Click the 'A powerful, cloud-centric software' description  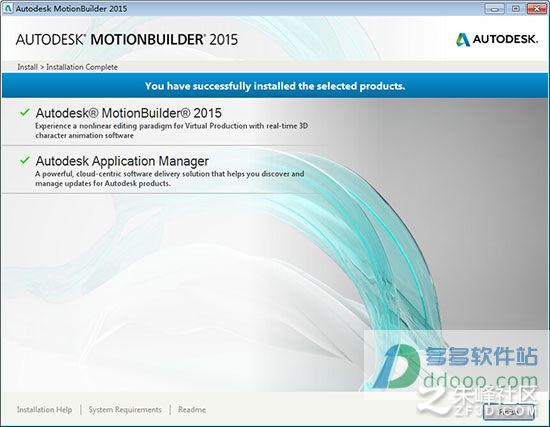click(170, 178)
